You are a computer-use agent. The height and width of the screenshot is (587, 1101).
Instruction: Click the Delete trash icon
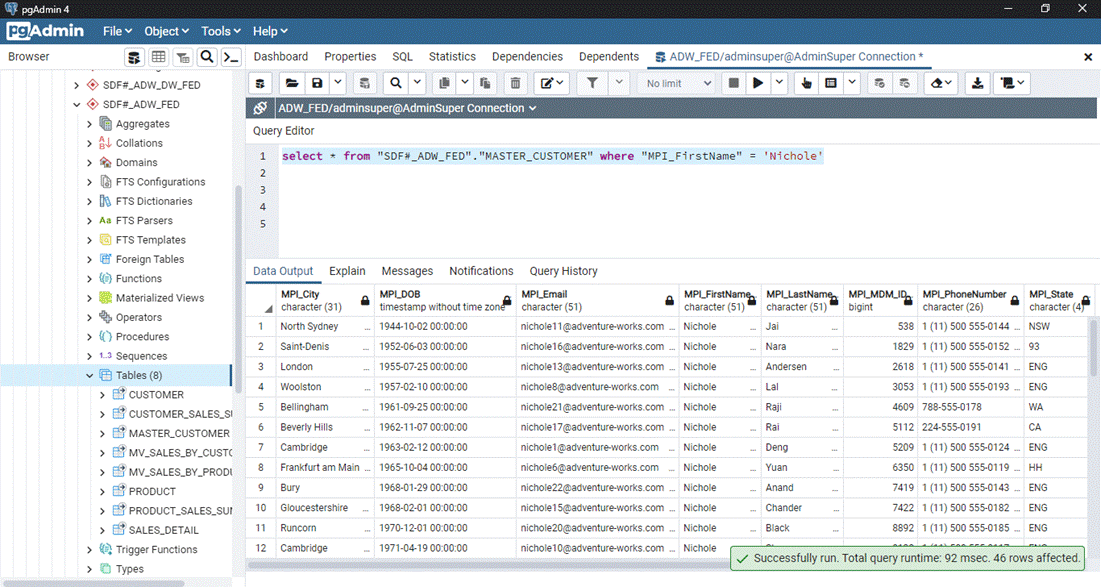click(515, 83)
